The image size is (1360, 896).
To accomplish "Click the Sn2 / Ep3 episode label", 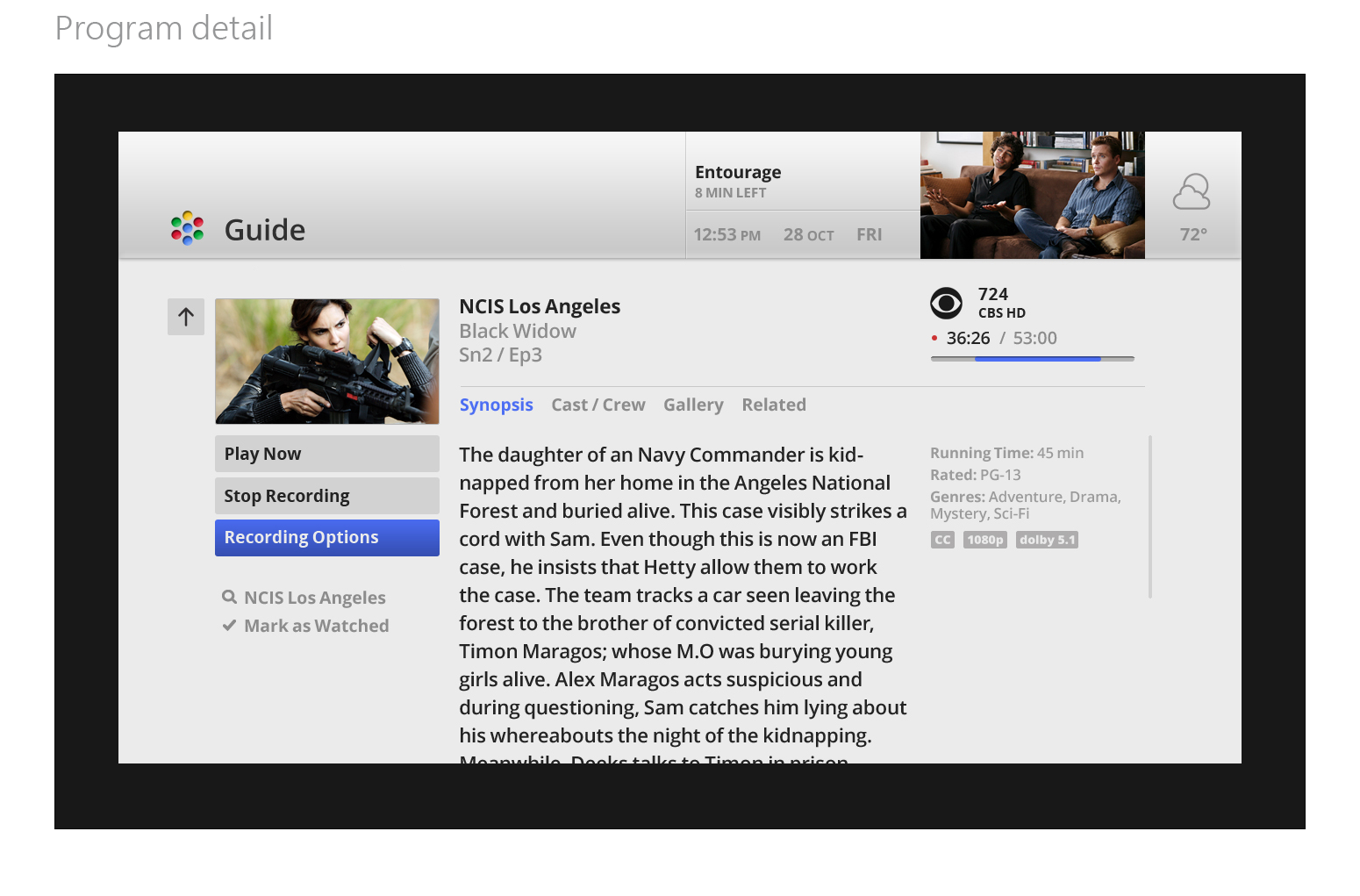I will coord(501,355).
